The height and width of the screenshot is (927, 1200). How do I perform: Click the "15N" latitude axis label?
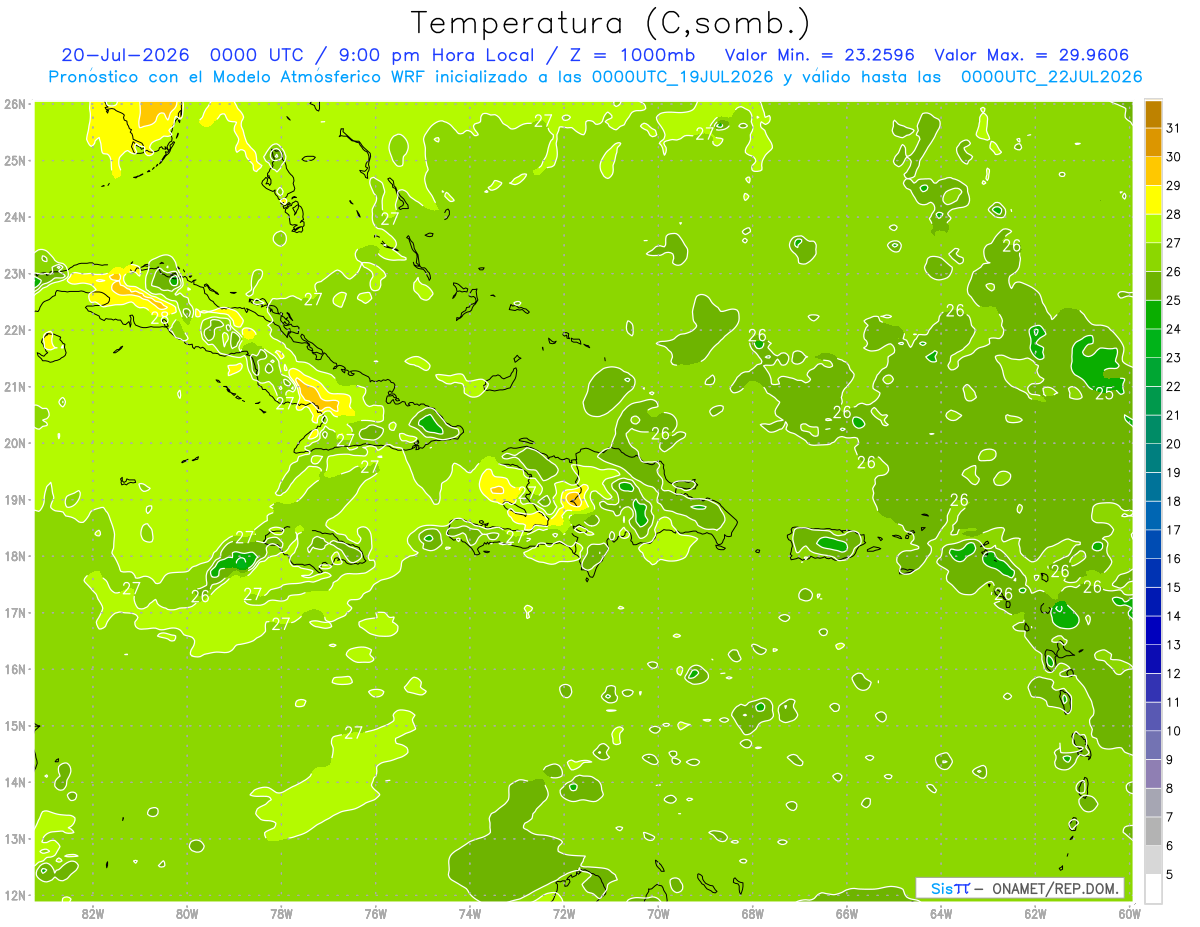tap(14, 726)
